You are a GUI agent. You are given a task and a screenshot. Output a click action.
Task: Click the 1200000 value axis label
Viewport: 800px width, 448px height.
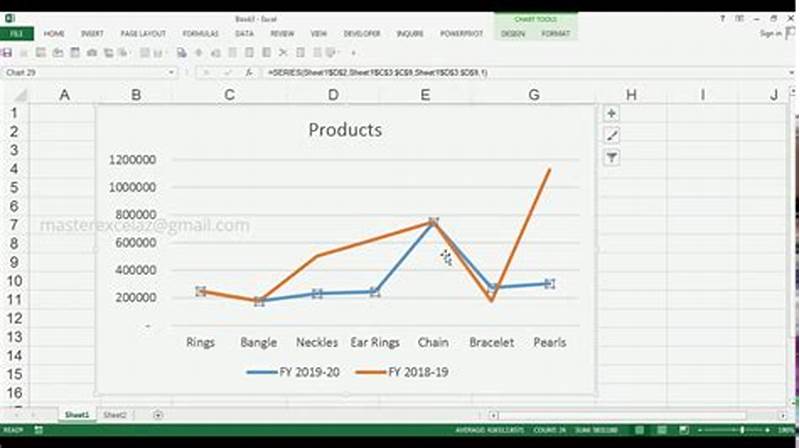132,160
